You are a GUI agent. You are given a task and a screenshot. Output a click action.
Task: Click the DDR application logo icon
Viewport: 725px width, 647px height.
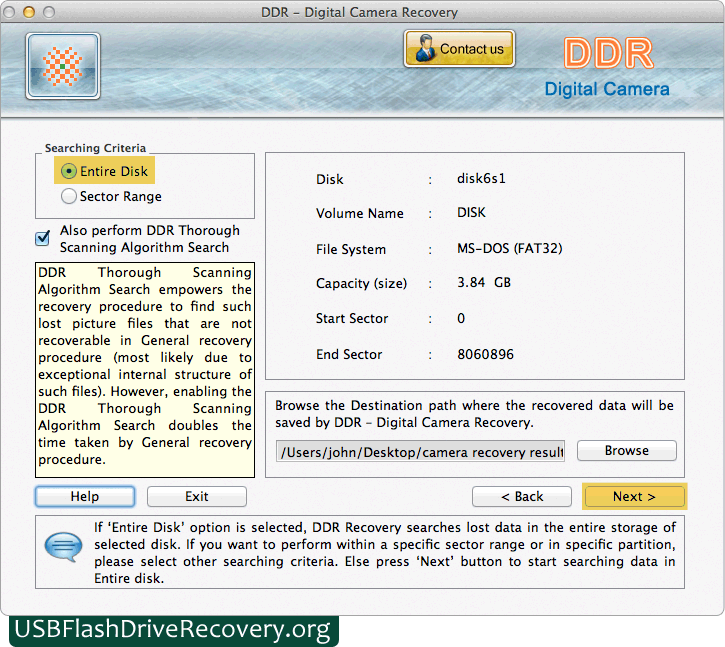tap(63, 66)
